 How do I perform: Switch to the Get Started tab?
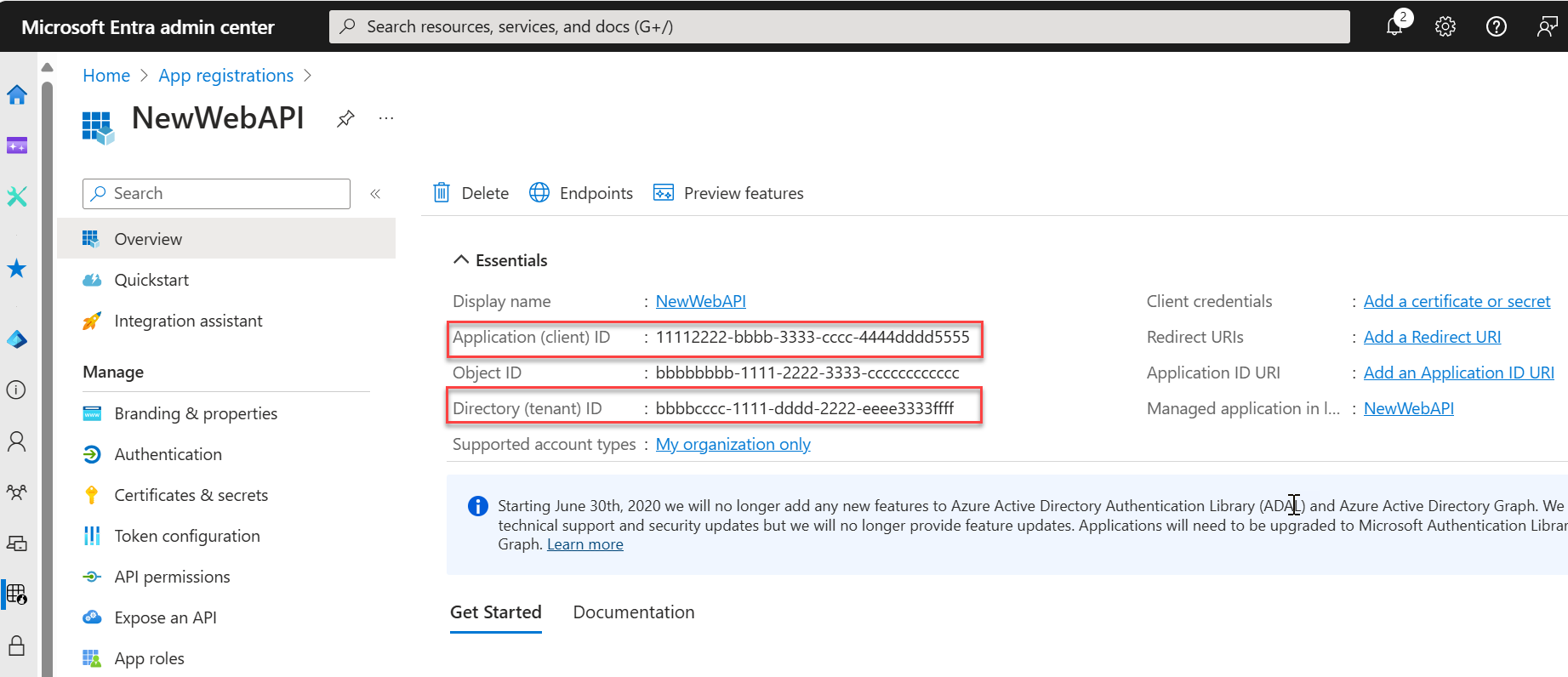pyautogui.click(x=496, y=612)
